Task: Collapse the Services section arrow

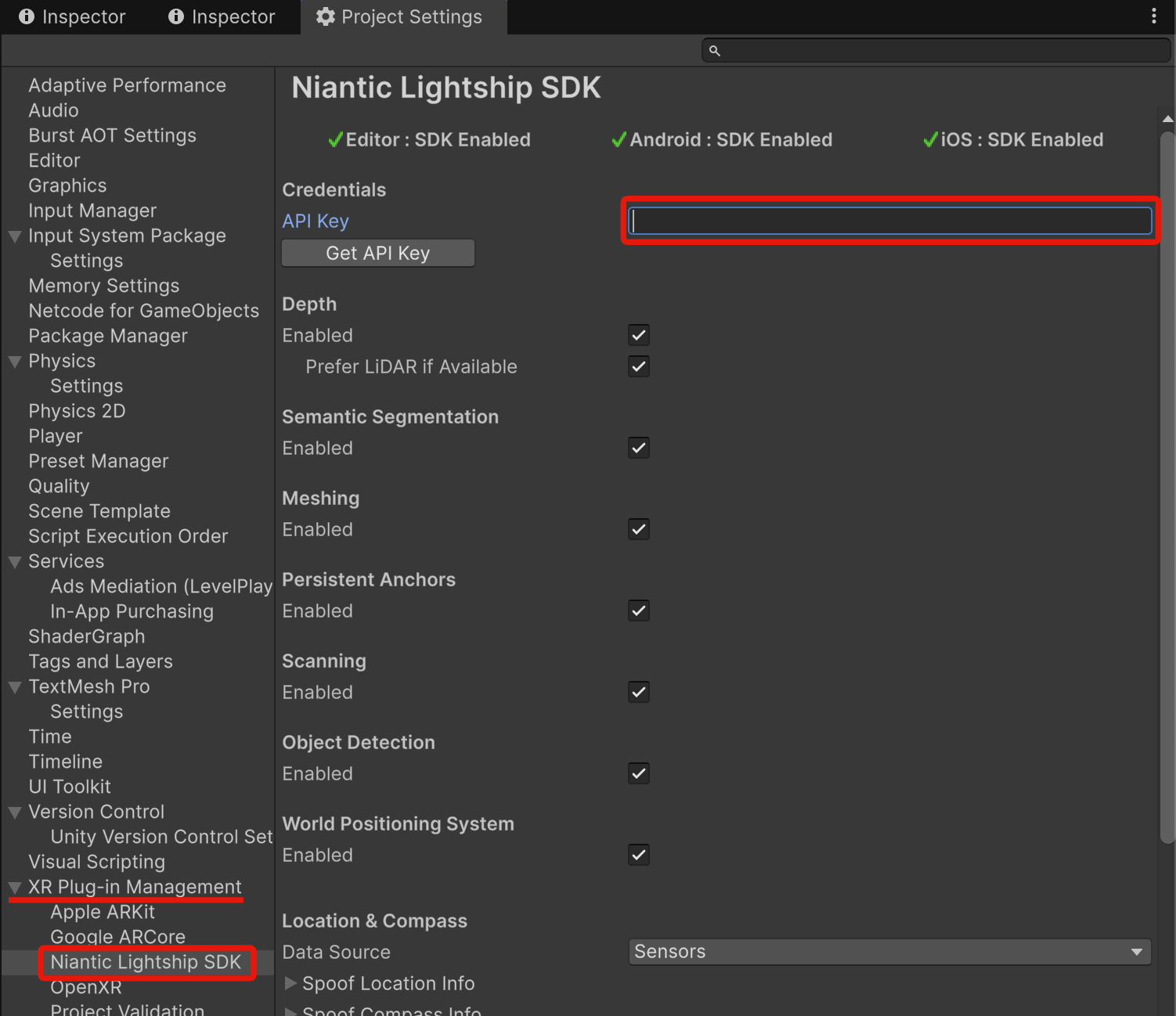Action: pyautogui.click(x=15, y=562)
